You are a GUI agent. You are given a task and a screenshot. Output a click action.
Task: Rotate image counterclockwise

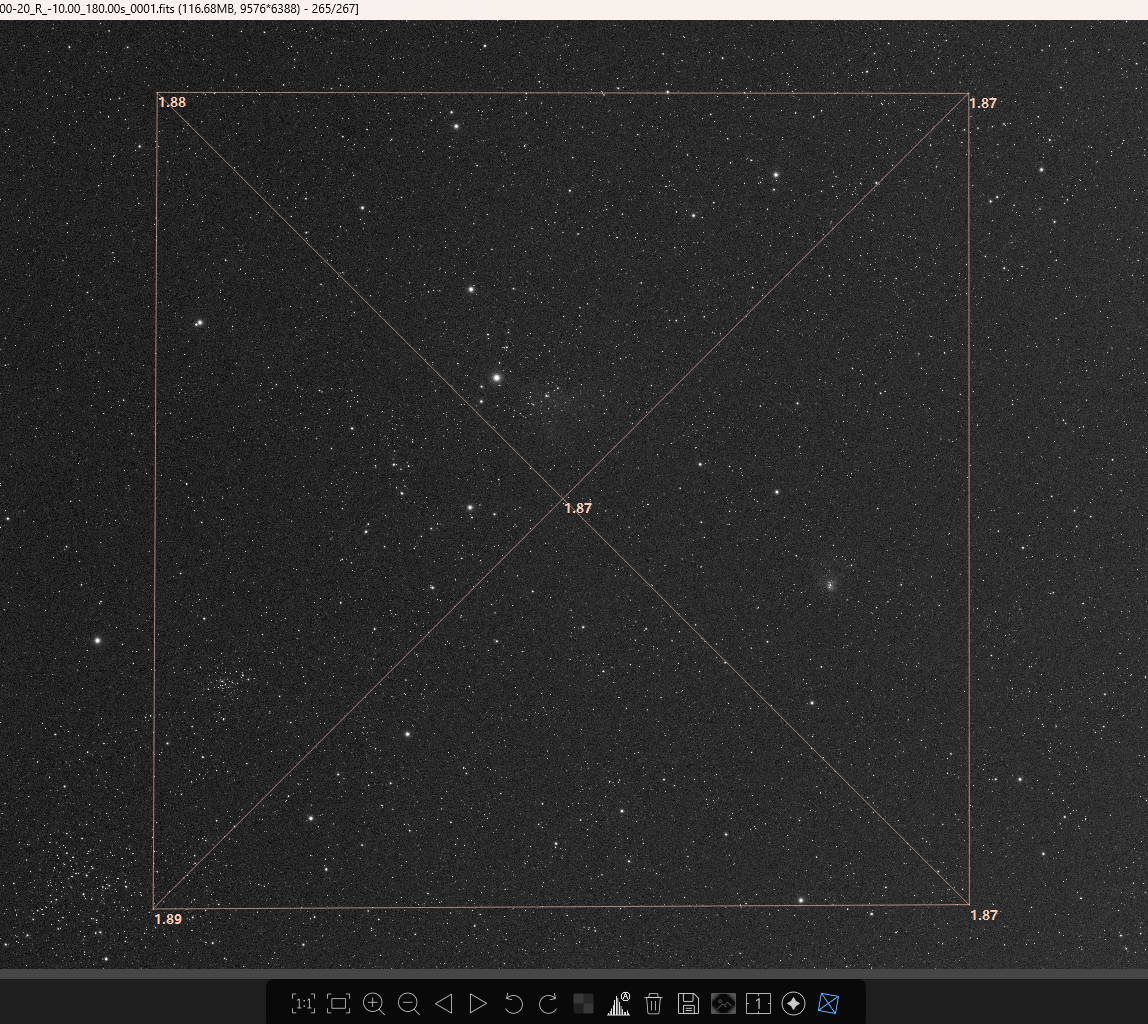[x=513, y=1003]
